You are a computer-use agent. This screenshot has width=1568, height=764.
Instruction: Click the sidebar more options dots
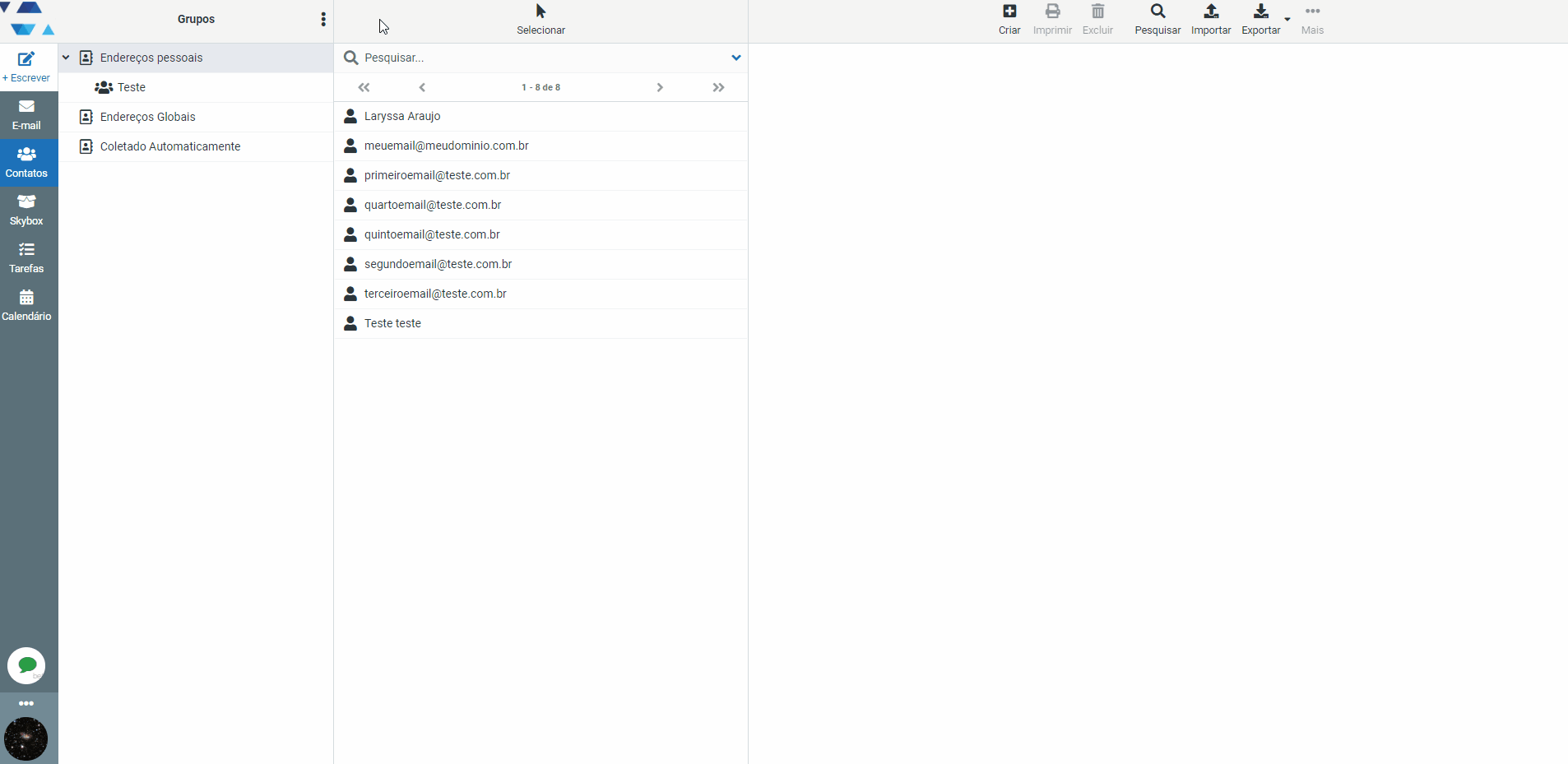pos(26,703)
